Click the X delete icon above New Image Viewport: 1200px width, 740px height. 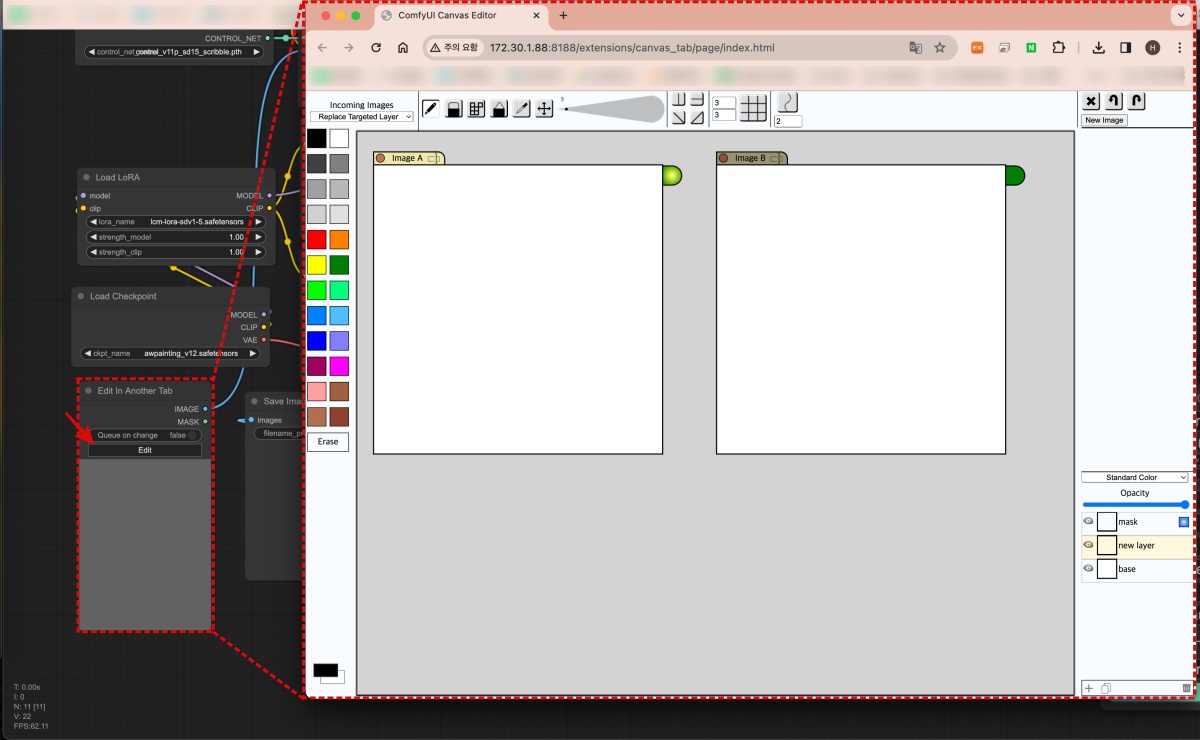[x=1091, y=101]
